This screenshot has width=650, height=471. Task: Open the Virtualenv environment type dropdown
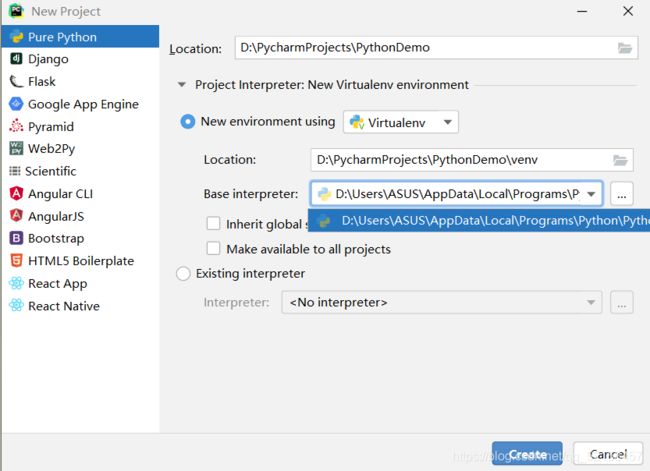(401, 122)
